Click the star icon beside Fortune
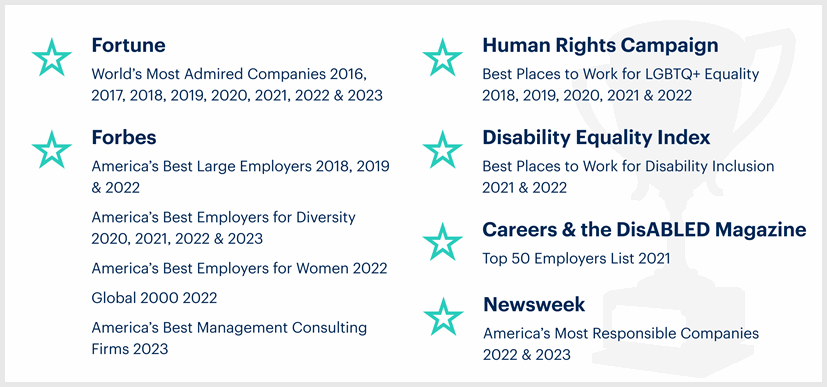Screen dimensions: 827x387 click(x=52, y=57)
